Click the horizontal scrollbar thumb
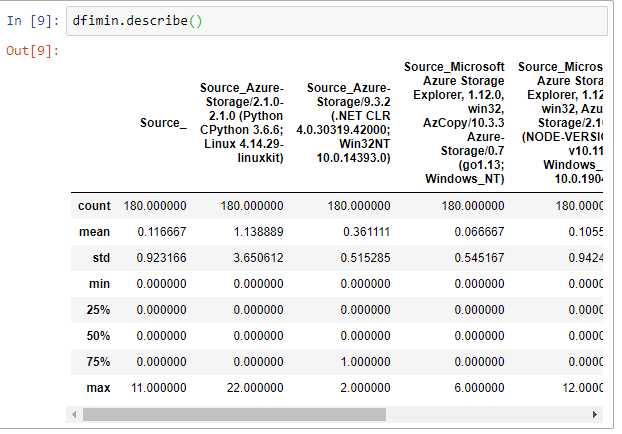This screenshot has height=434, width=622. [x=234, y=415]
